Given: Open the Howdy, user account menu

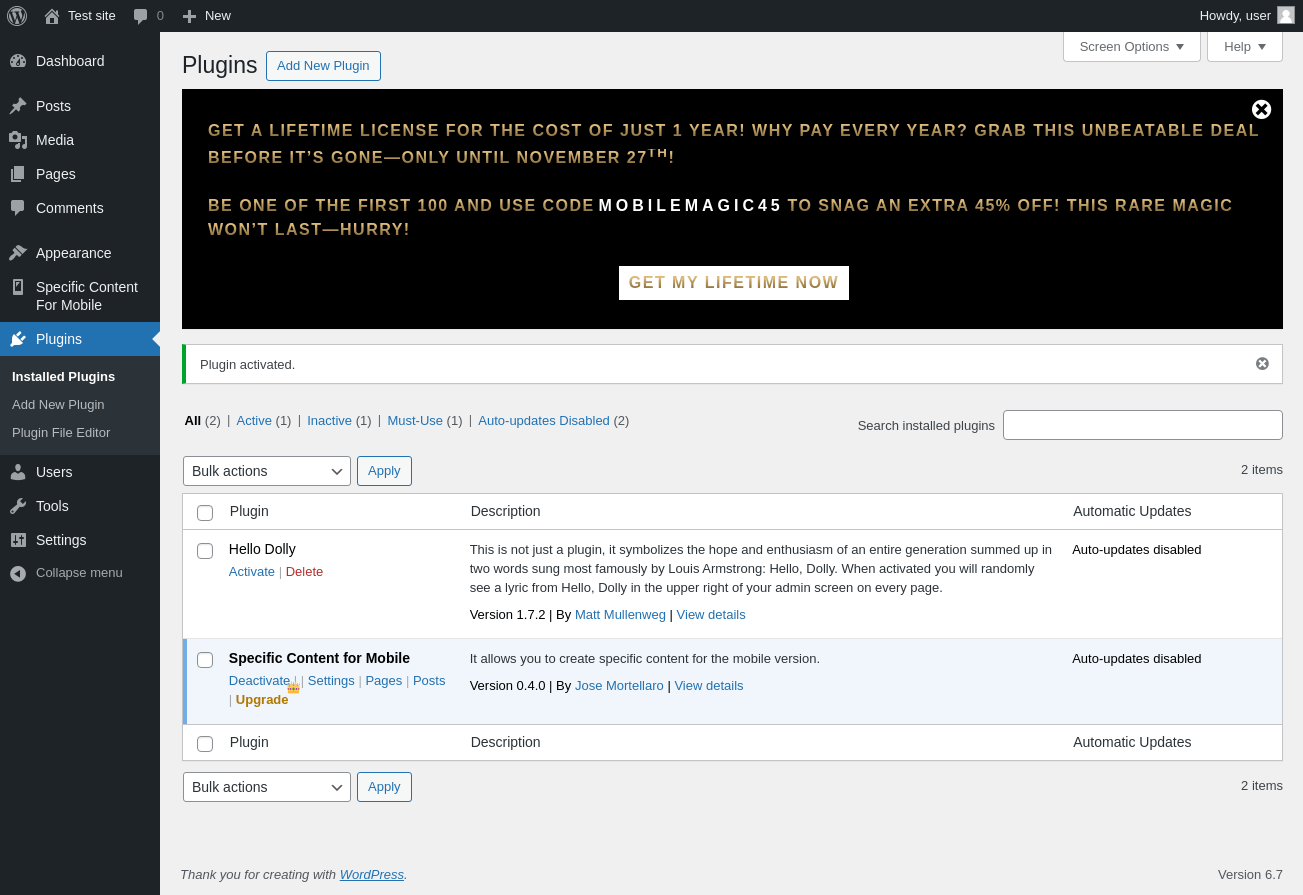Looking at the screenshot, I should coord(1247,16).
